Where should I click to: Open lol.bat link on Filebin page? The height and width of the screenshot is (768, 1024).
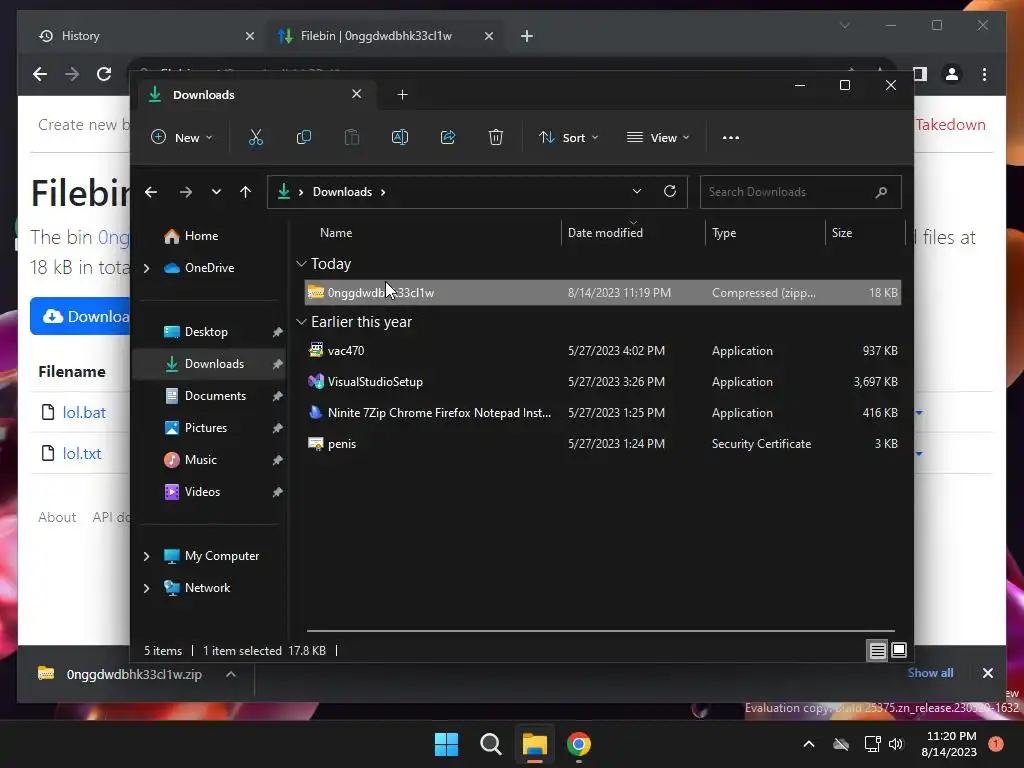point(84,413)
